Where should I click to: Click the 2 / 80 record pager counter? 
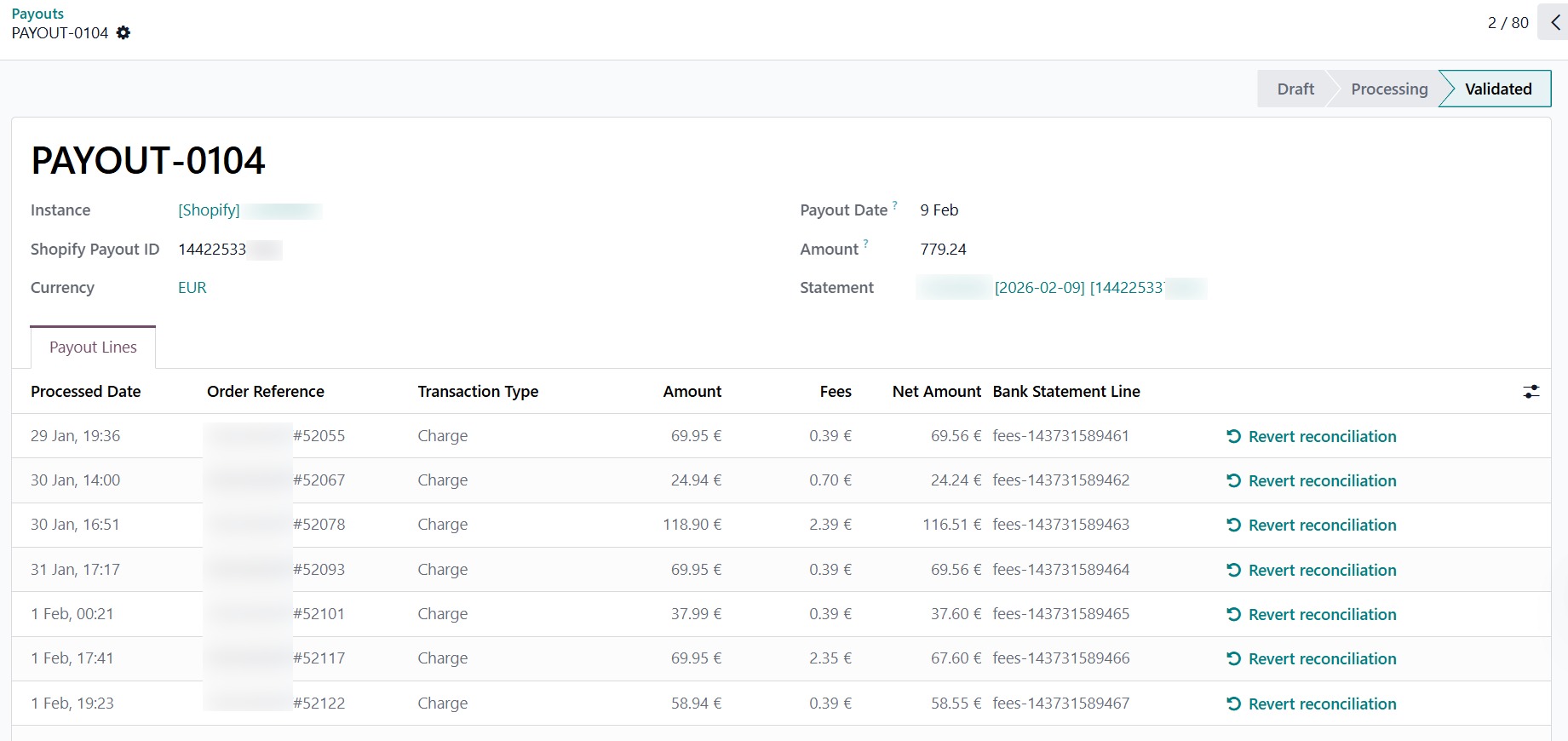1508,23
